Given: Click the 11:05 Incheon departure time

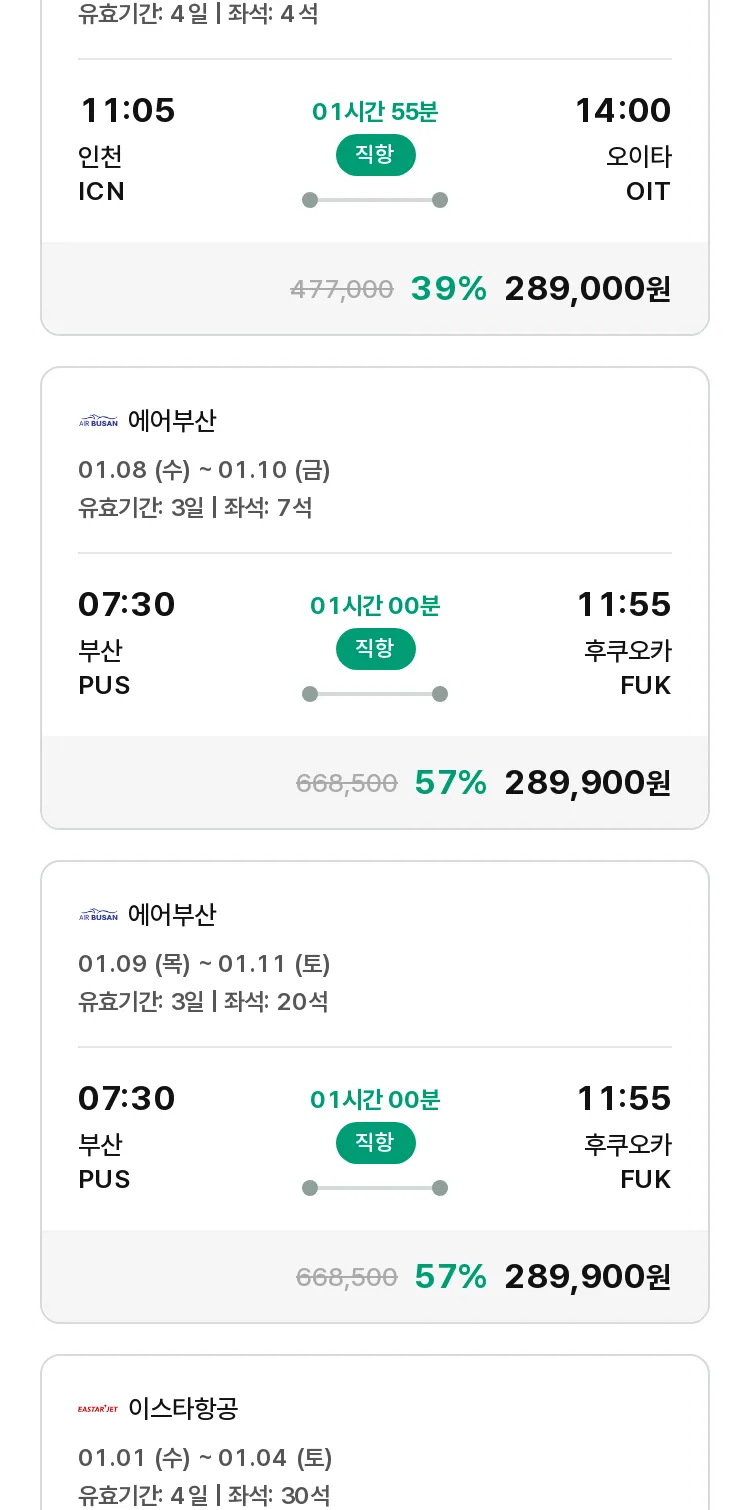Looking at the screenshot, I should point(127,110).
